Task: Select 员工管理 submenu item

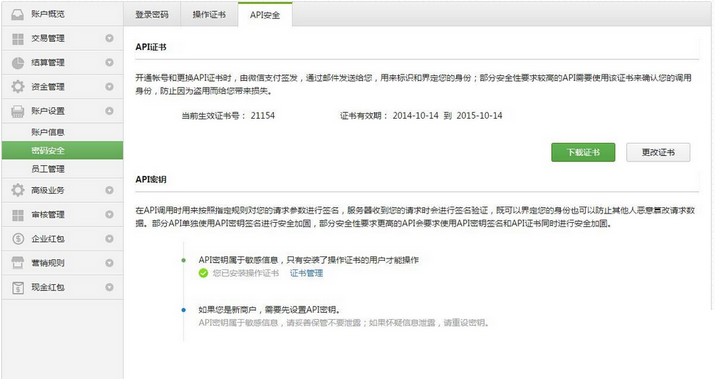Action: (48, 169)
